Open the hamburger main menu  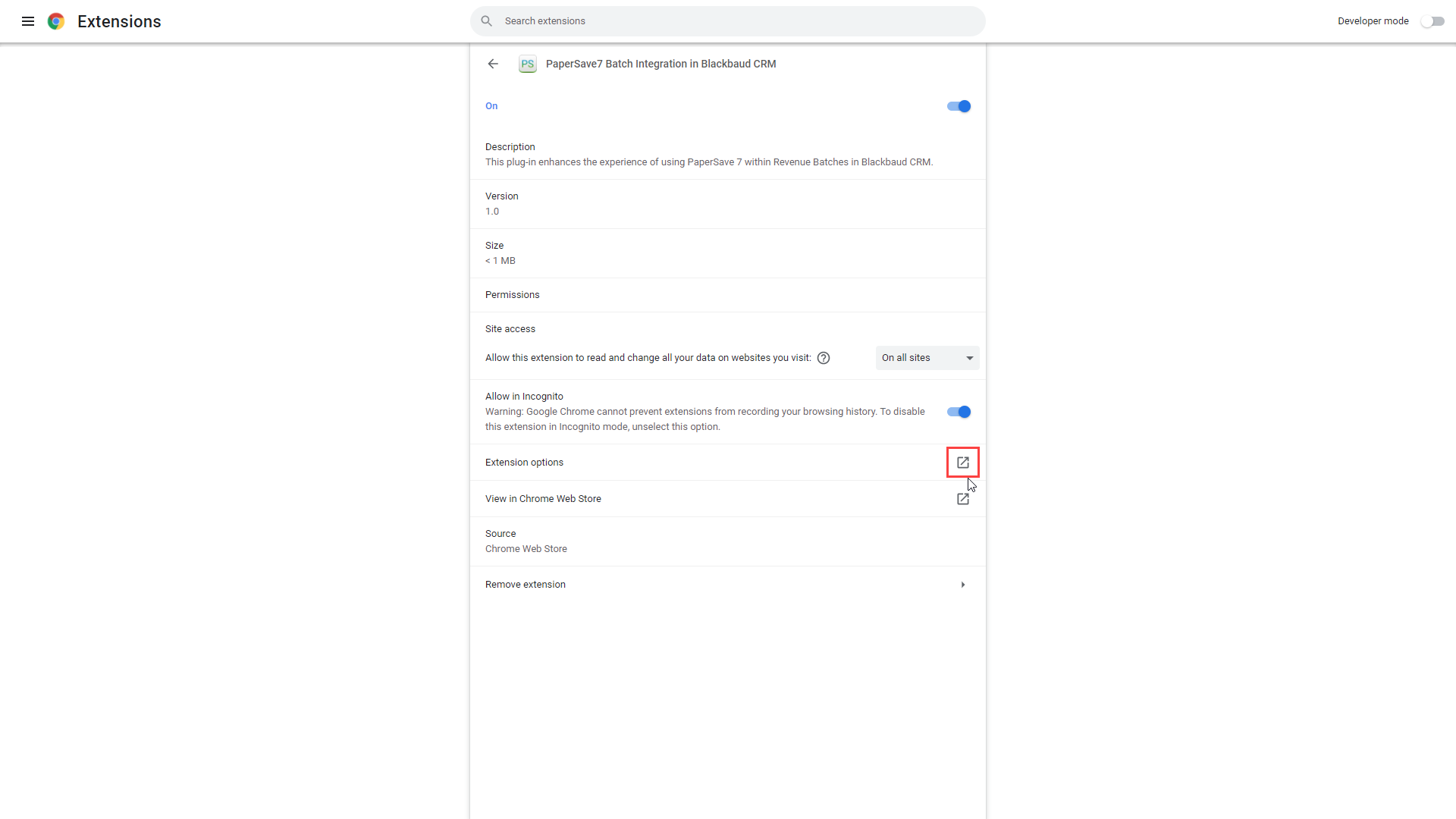28,21
